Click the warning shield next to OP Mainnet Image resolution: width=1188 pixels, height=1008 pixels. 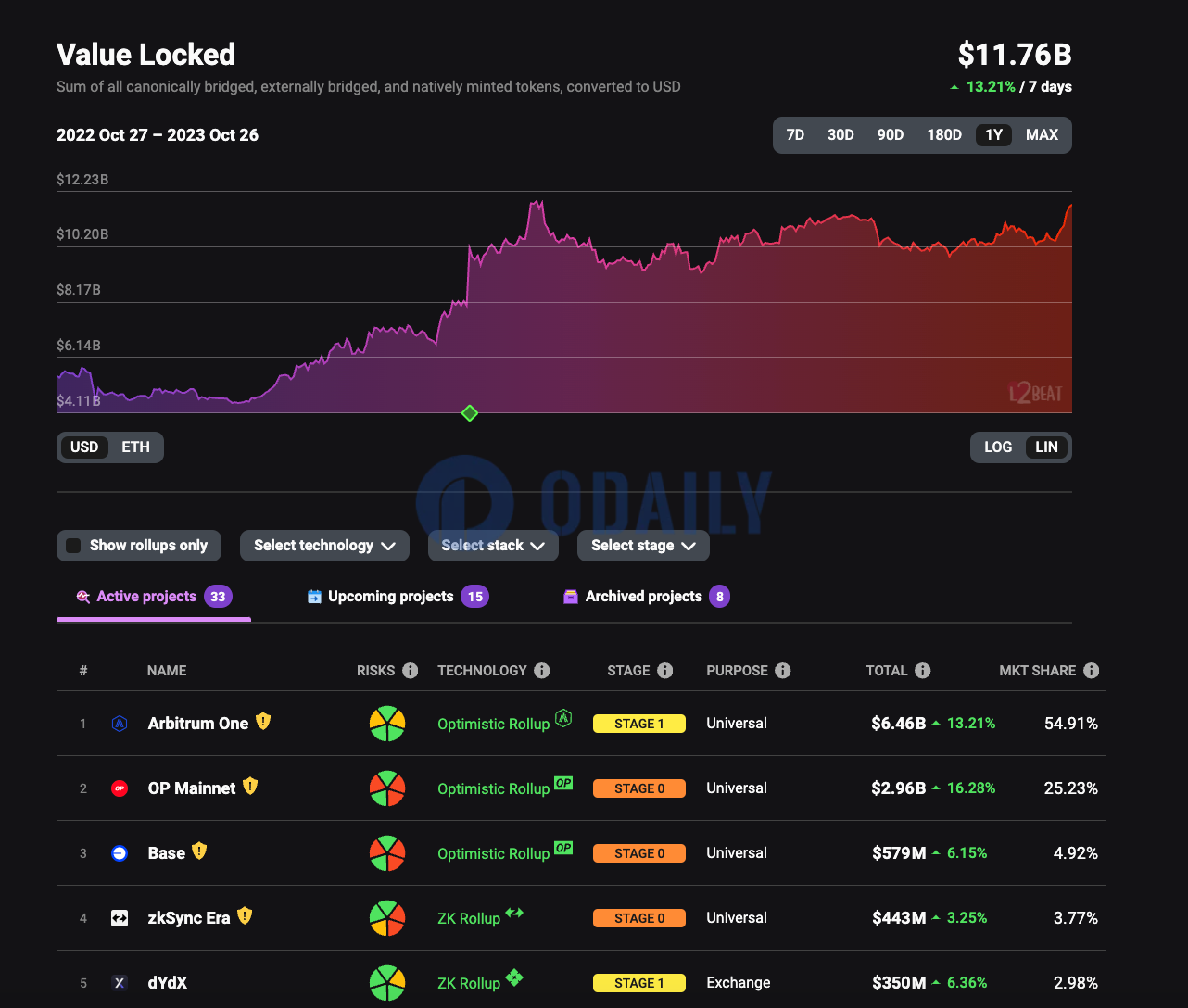[x=250, y=786]
